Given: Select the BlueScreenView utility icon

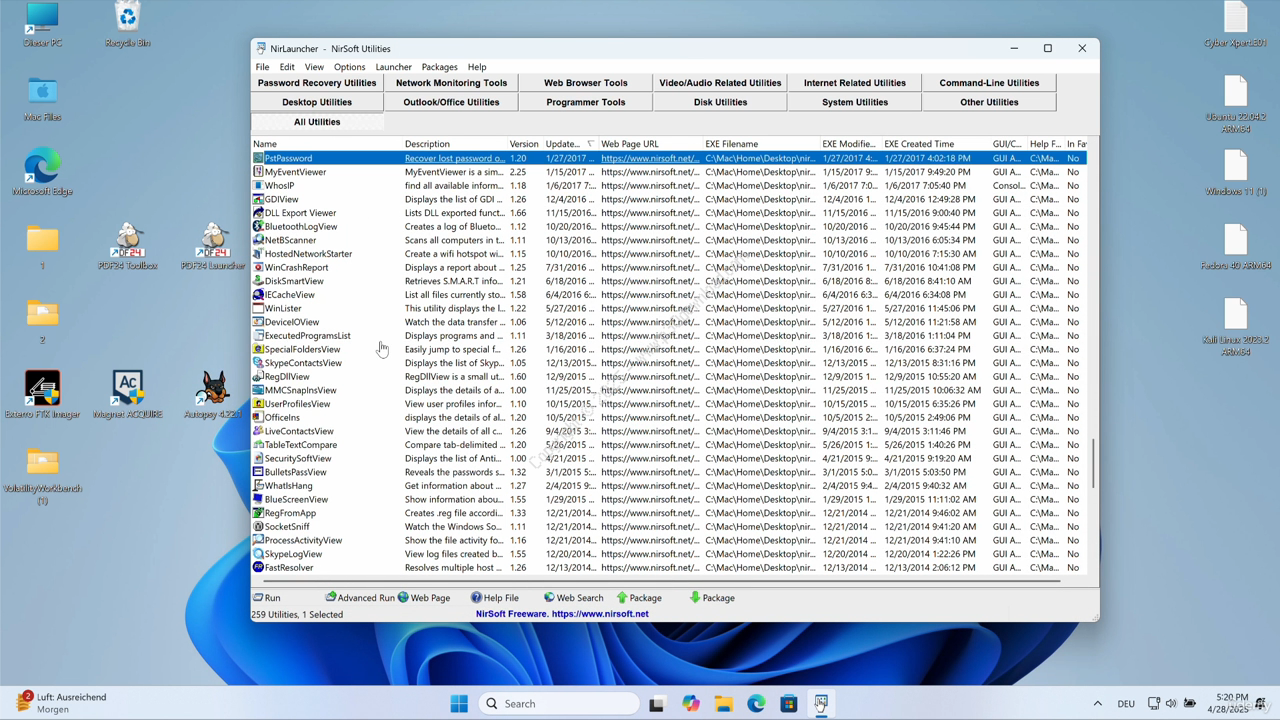Looking at the screenshot, I should pos(258,499).
